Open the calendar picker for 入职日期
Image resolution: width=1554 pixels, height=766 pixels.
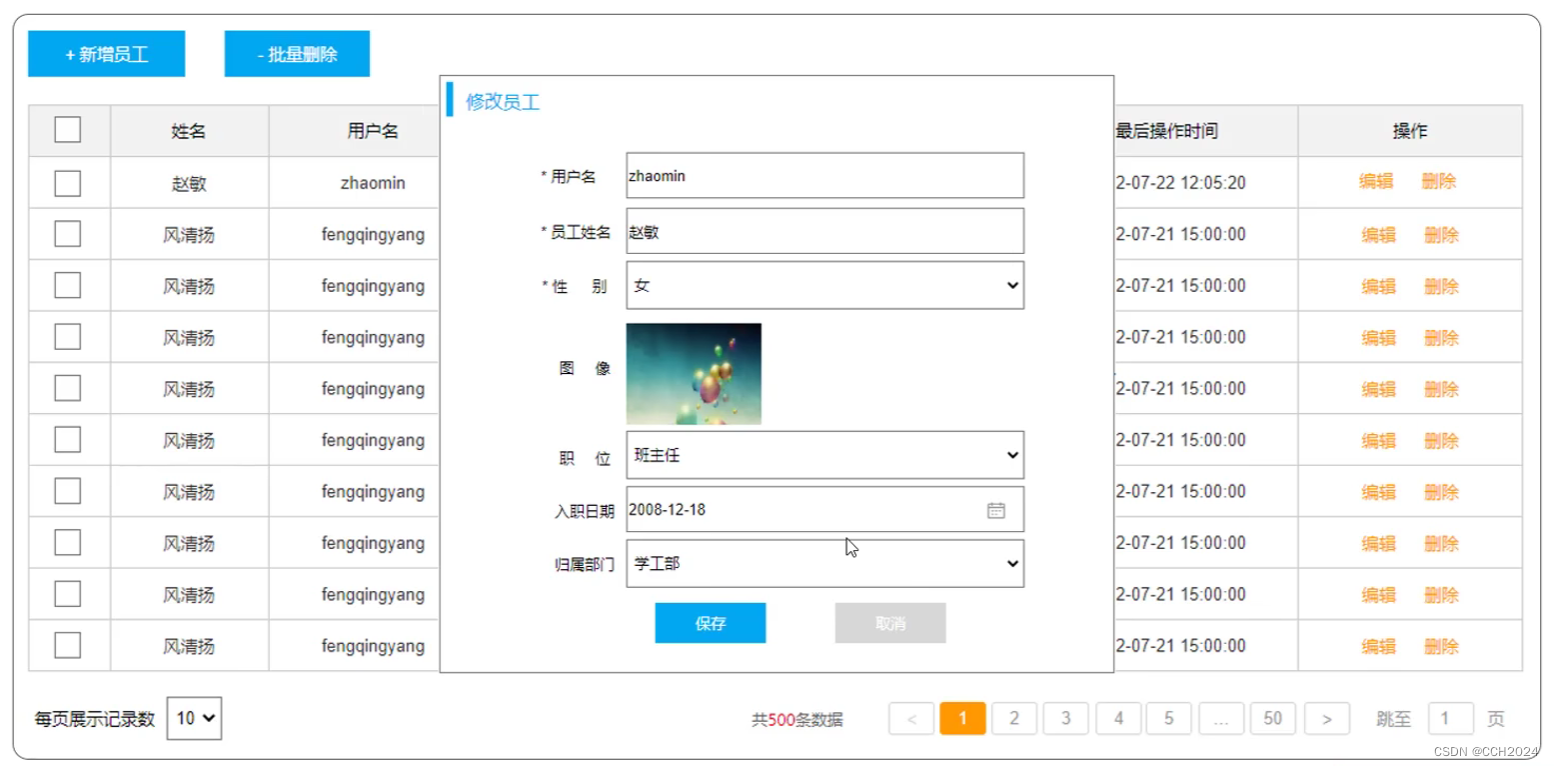[x=996, y=510]
